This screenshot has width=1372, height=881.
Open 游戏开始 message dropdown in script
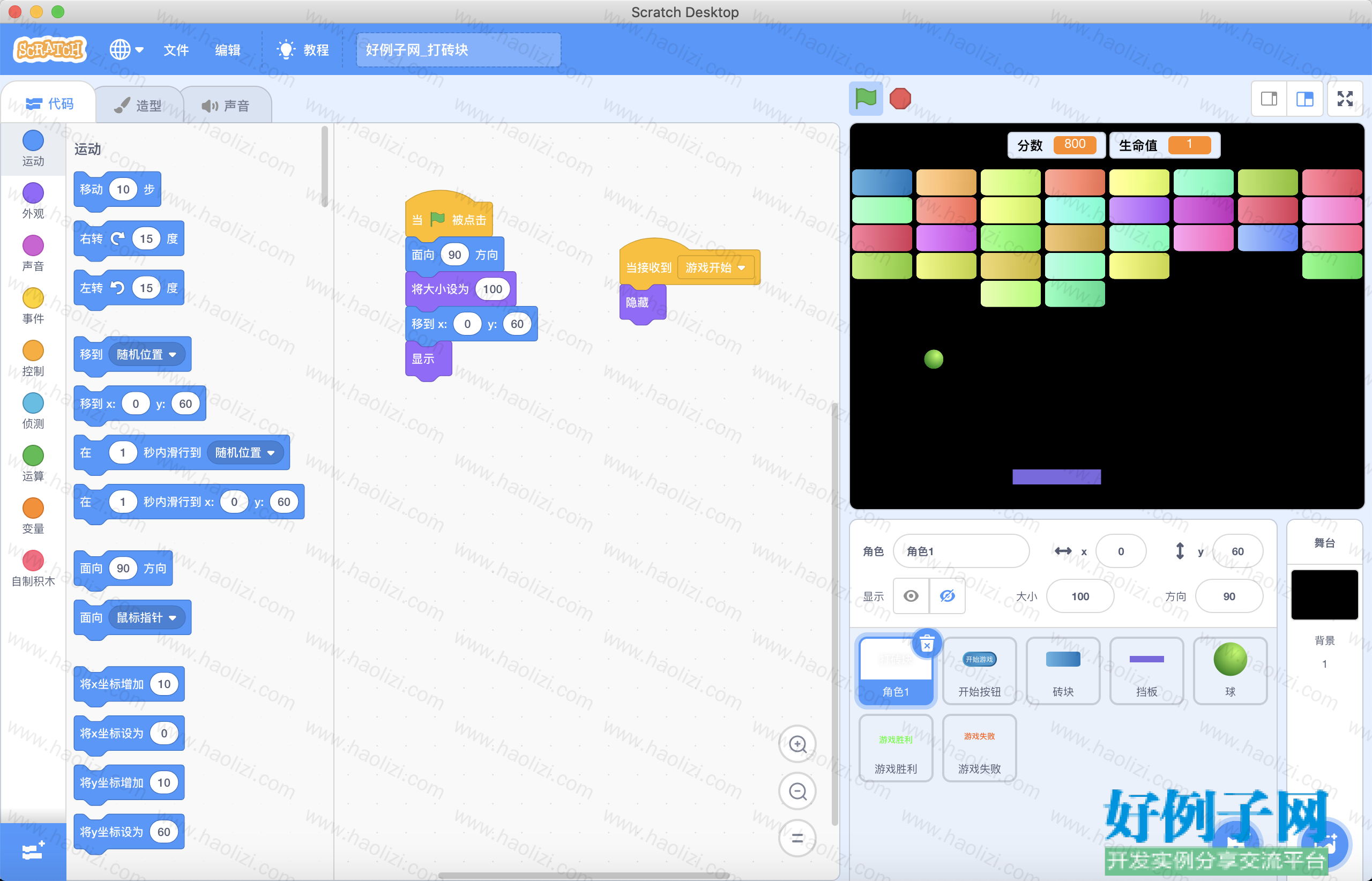(x=716, y=268)
